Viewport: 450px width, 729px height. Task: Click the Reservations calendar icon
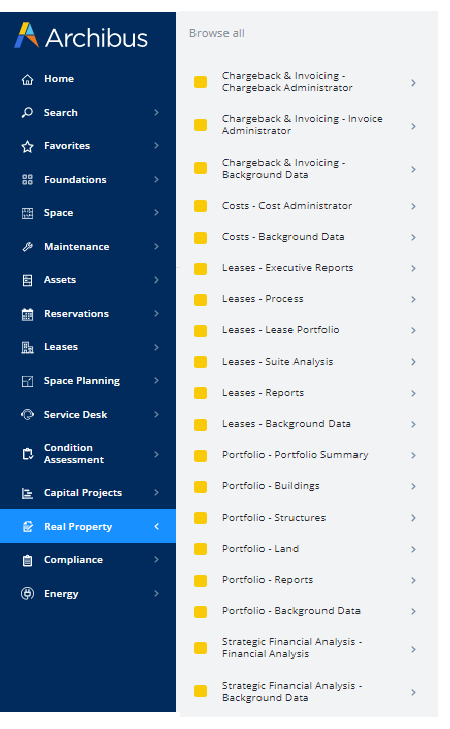click(x=27, y=314)
